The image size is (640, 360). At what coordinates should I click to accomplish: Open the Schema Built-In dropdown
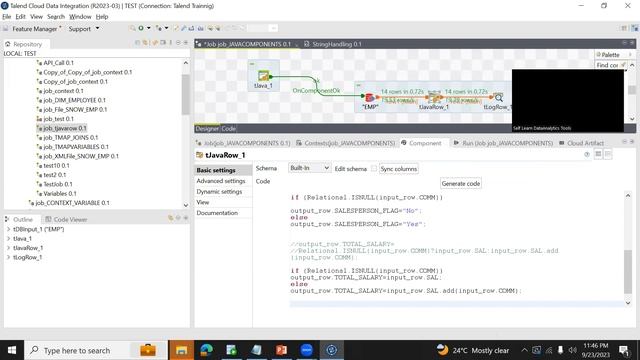309,168
